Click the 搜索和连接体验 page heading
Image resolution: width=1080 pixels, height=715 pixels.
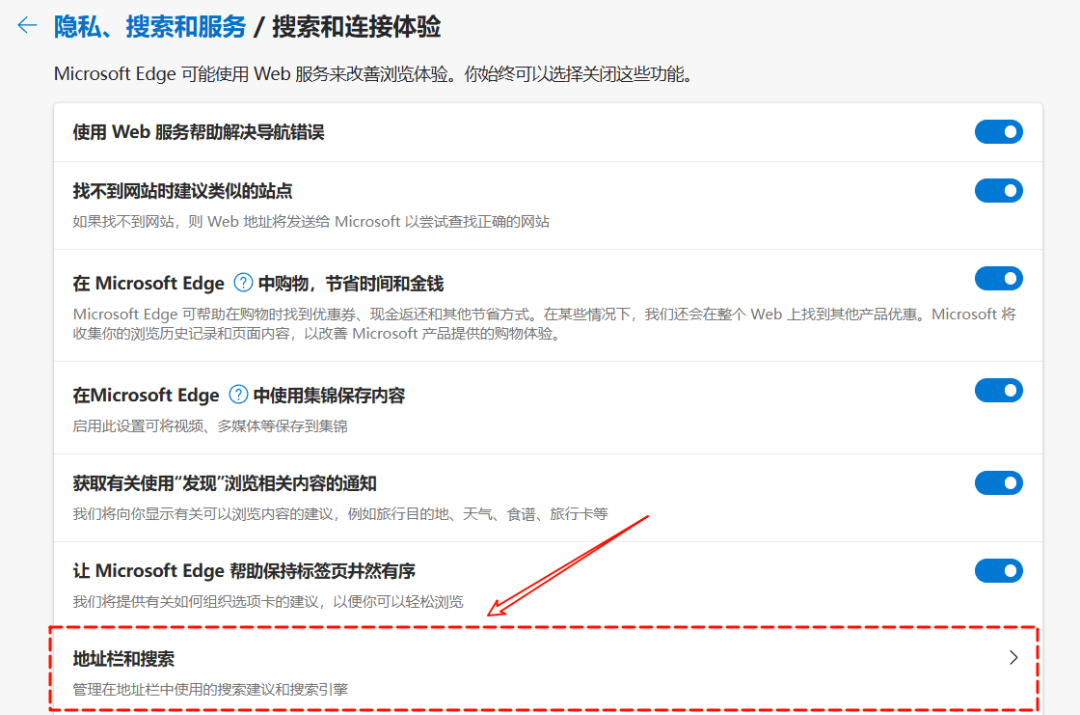pos(356,27)
